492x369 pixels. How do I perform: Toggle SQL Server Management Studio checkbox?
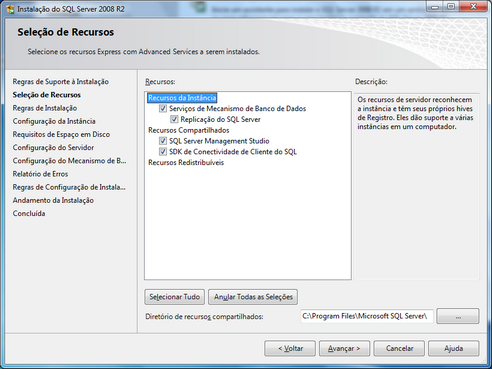(163, 141)
